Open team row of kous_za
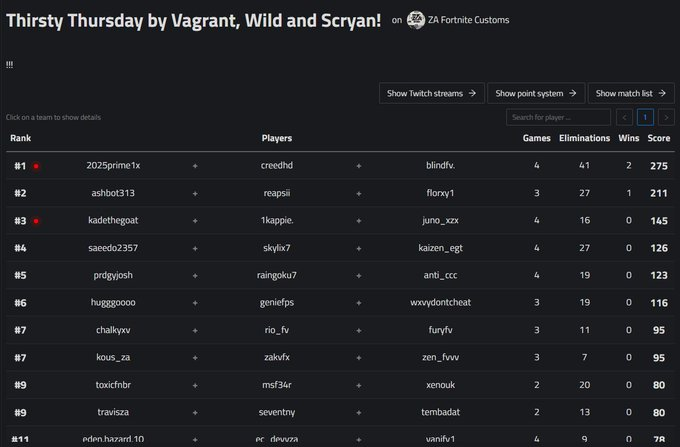Screen dimensions: 680x447 click(340, 358)
